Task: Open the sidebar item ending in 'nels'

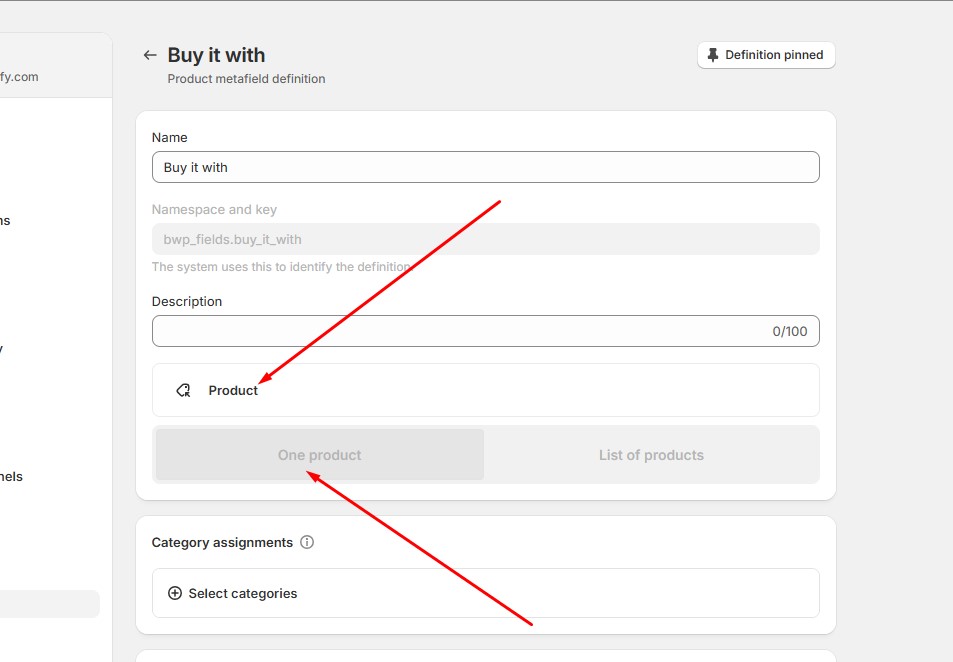Action: [x=12, y=477]
